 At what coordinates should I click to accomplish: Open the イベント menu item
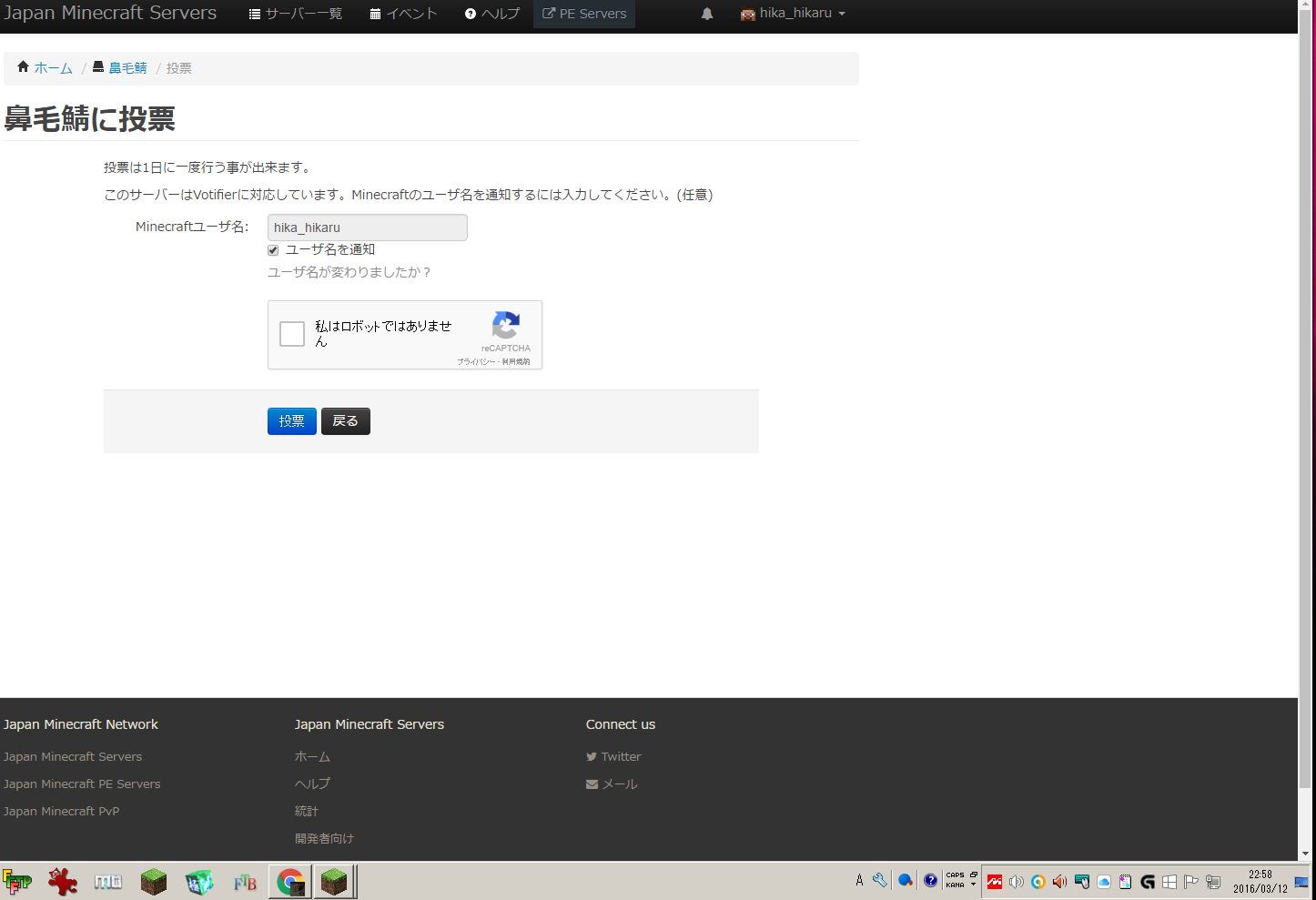coord(404,14)
